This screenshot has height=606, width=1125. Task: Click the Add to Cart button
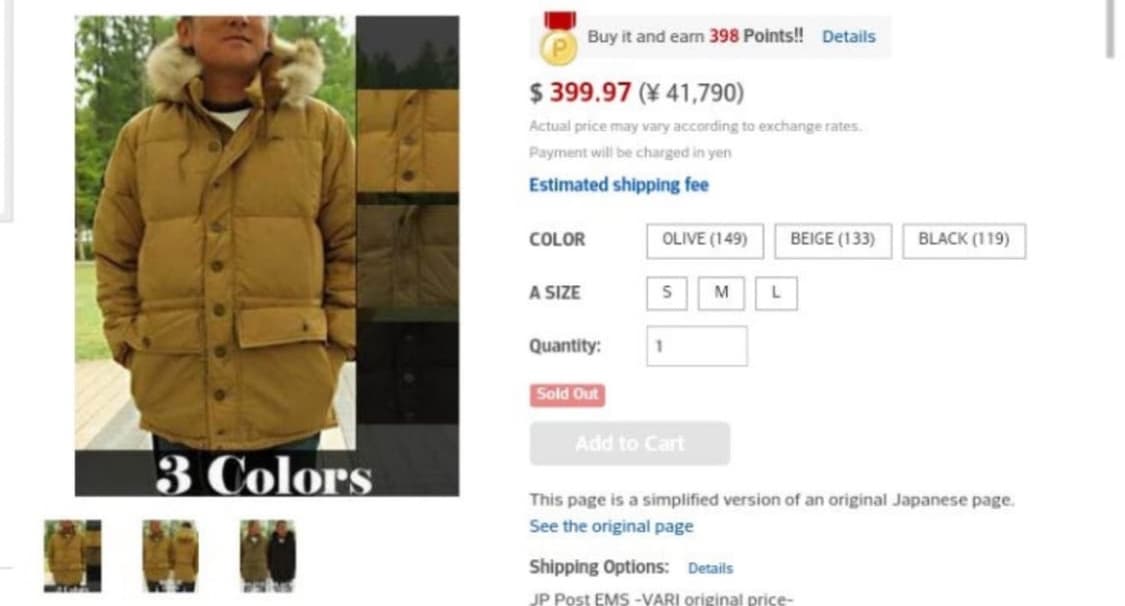click(630, 443)
